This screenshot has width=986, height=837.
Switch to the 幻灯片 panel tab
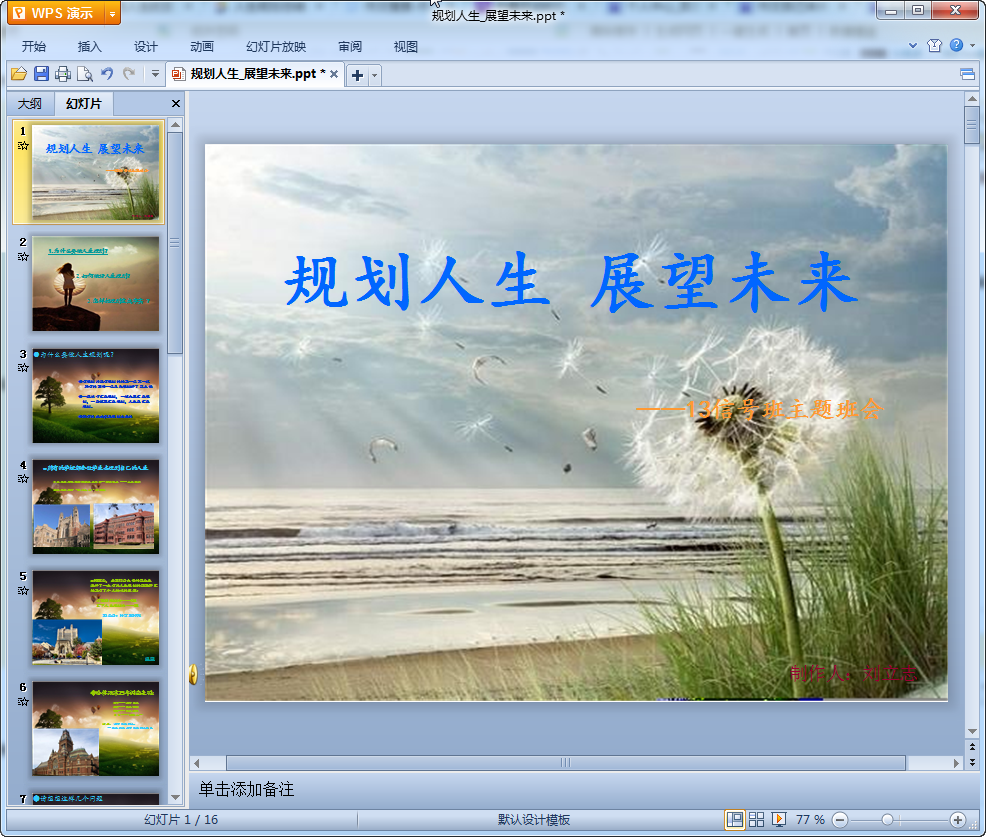pyautogui.click(x=84, y=104)
